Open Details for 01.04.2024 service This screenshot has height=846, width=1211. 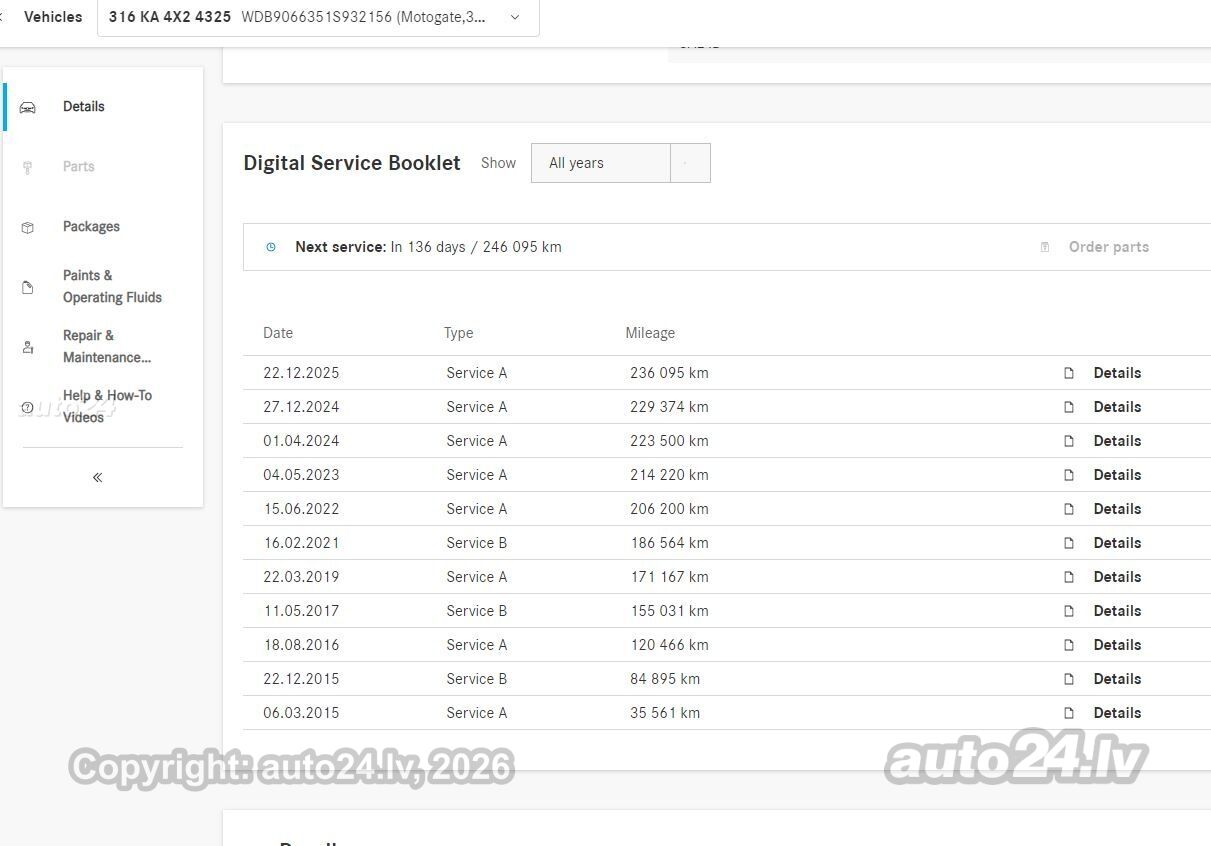pyautogui.click(x=1117, y=441)
